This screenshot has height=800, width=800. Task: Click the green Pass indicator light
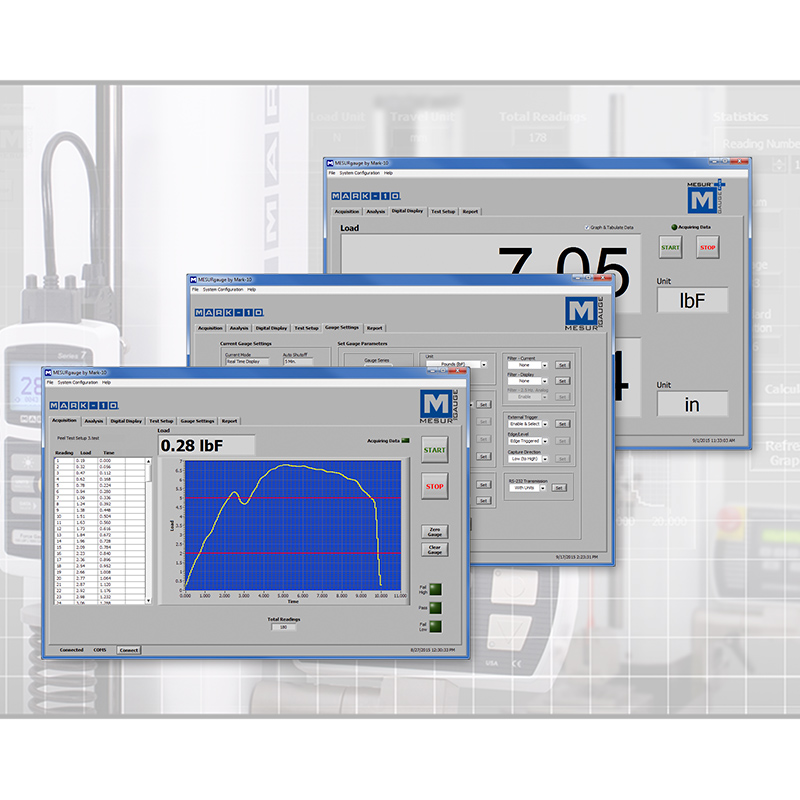[435, 607]
